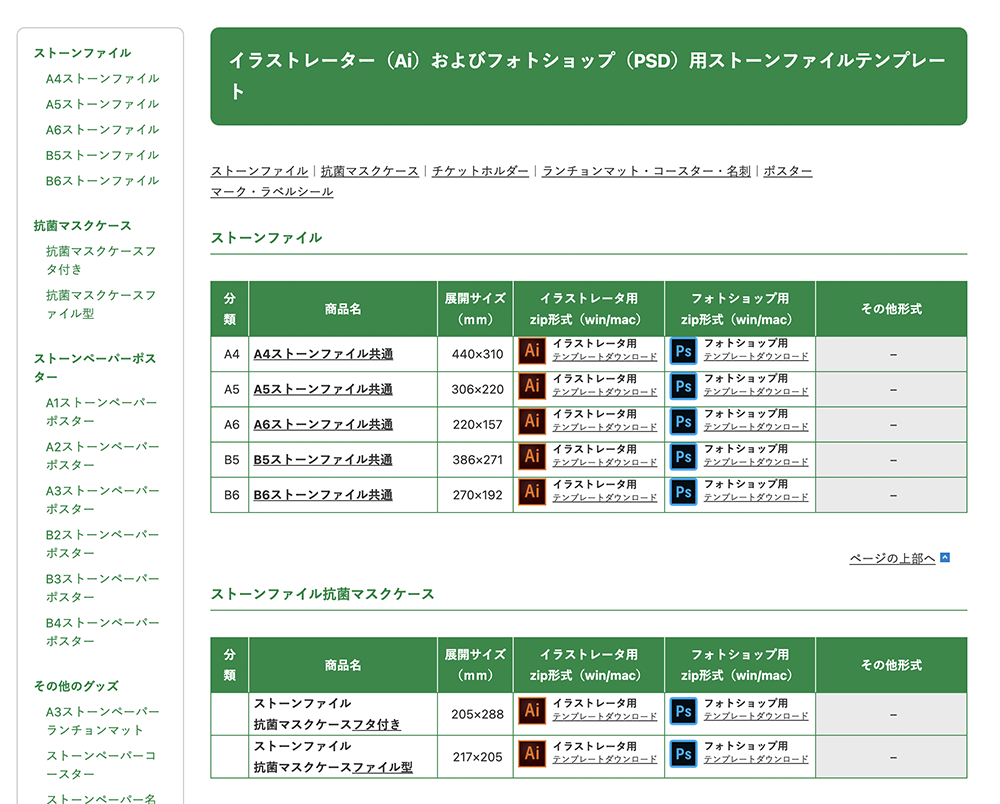Jump to チケットホルダー section link
Viewport: 1000px width, 804px height.
[480, 171]
